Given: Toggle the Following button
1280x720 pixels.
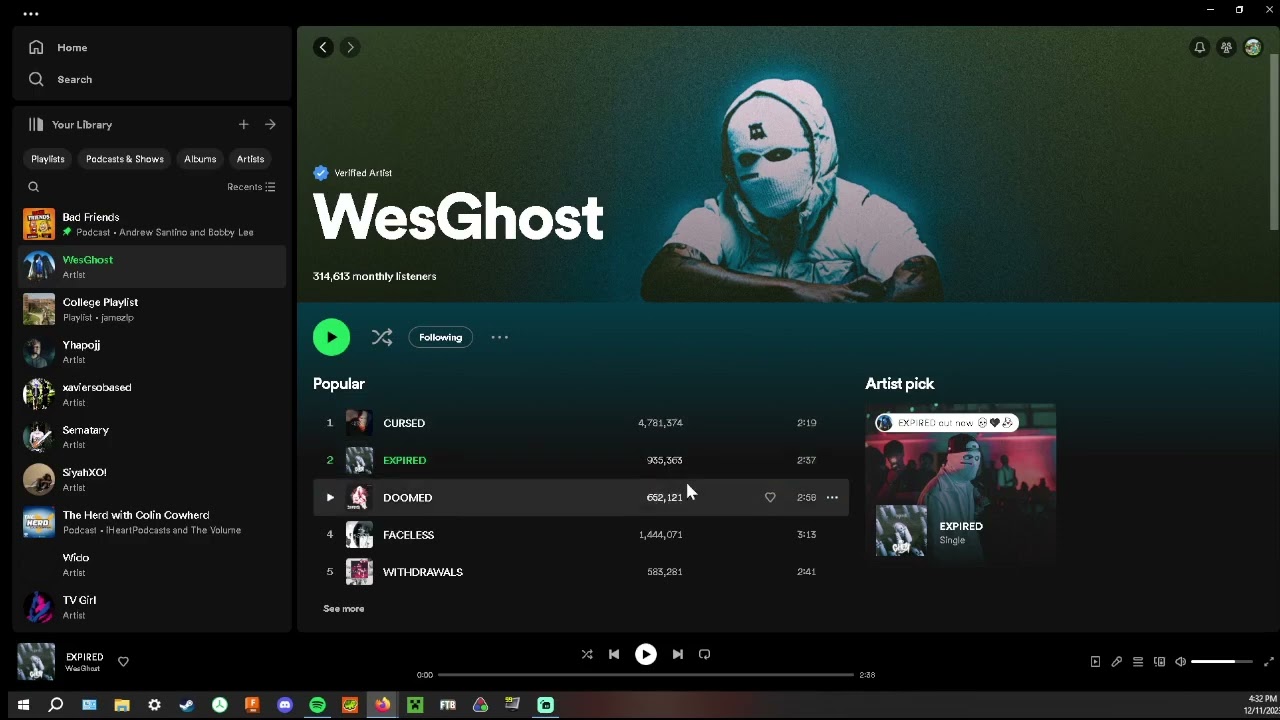Looking at the screenshot, I should (x=440, y=338).
